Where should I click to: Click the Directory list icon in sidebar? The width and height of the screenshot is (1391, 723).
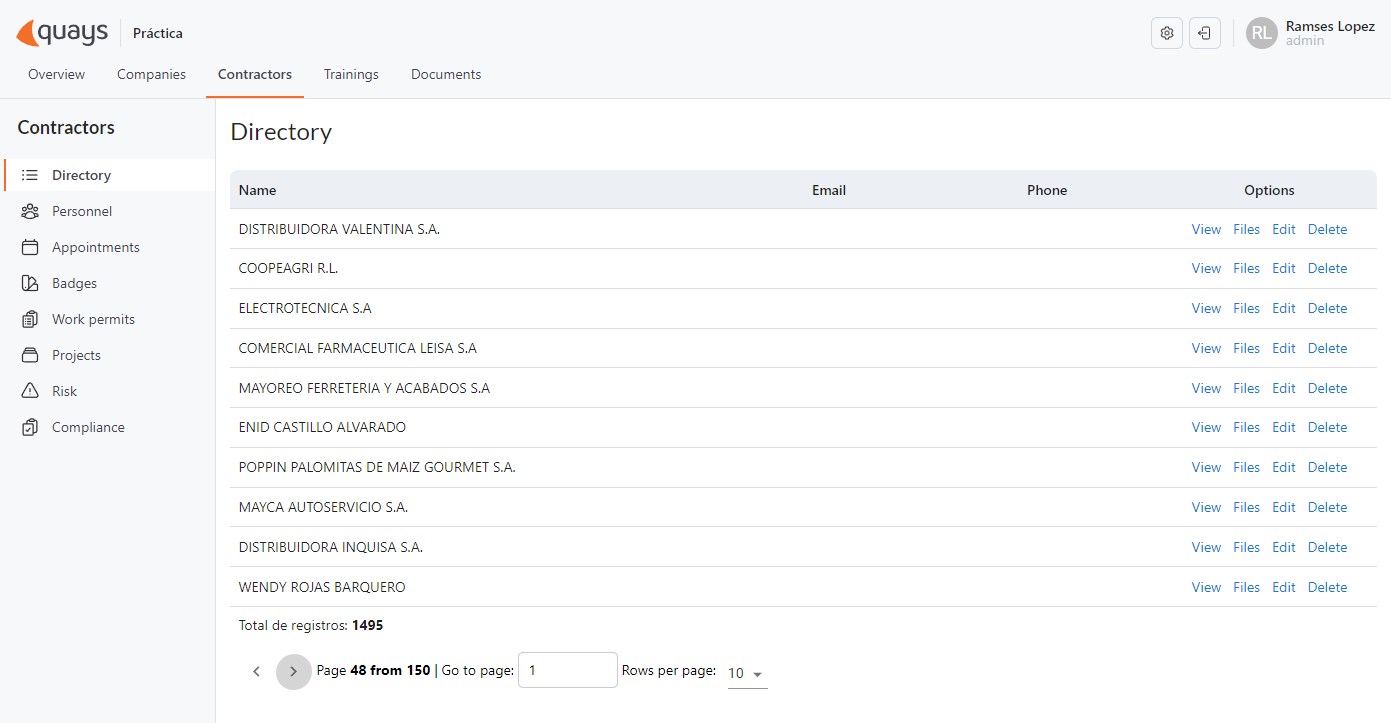[30, 175]
